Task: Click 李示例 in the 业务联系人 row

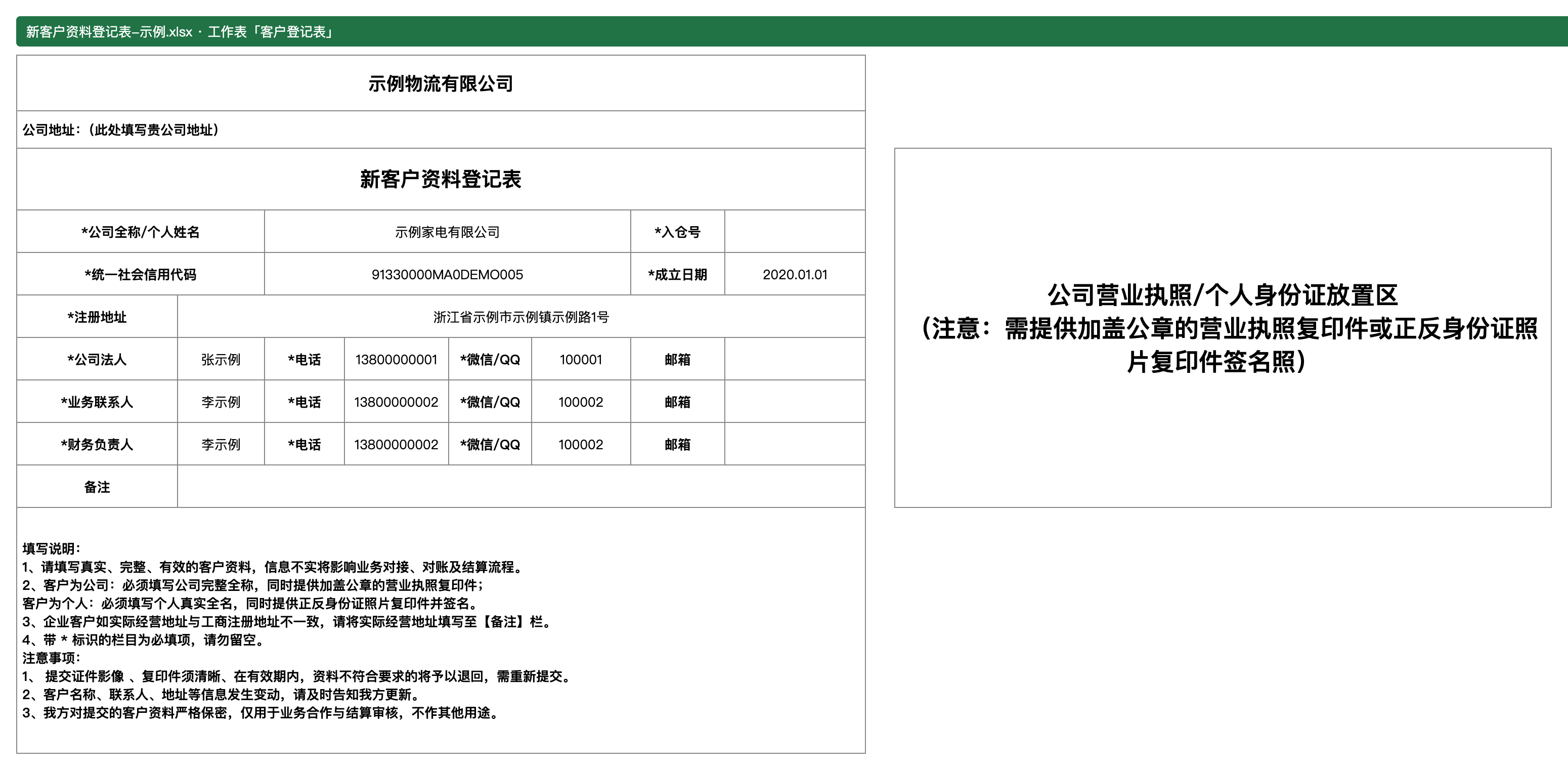Action: (221, 402)
